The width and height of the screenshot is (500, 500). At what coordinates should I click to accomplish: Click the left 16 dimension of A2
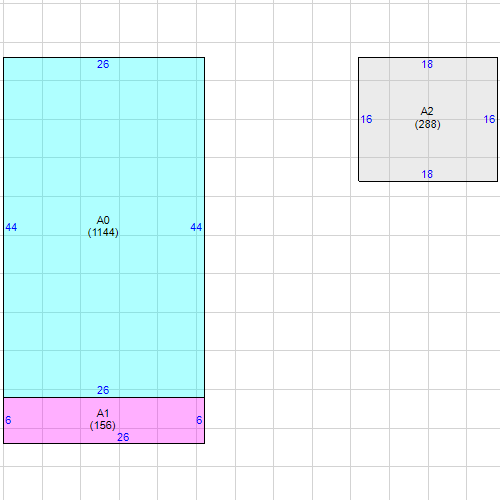[366, 119]
